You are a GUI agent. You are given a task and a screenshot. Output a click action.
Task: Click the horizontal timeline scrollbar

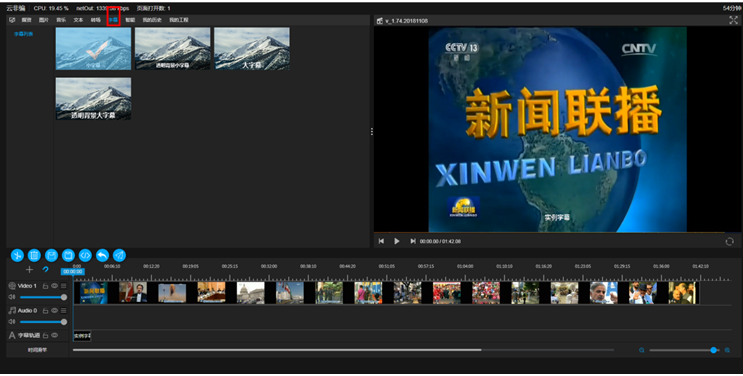(277, 350)
